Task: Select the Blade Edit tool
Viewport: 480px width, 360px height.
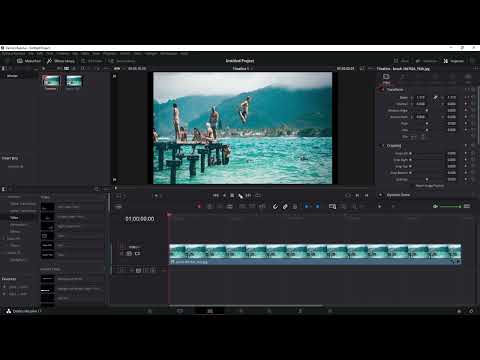Action: point(229,207)
